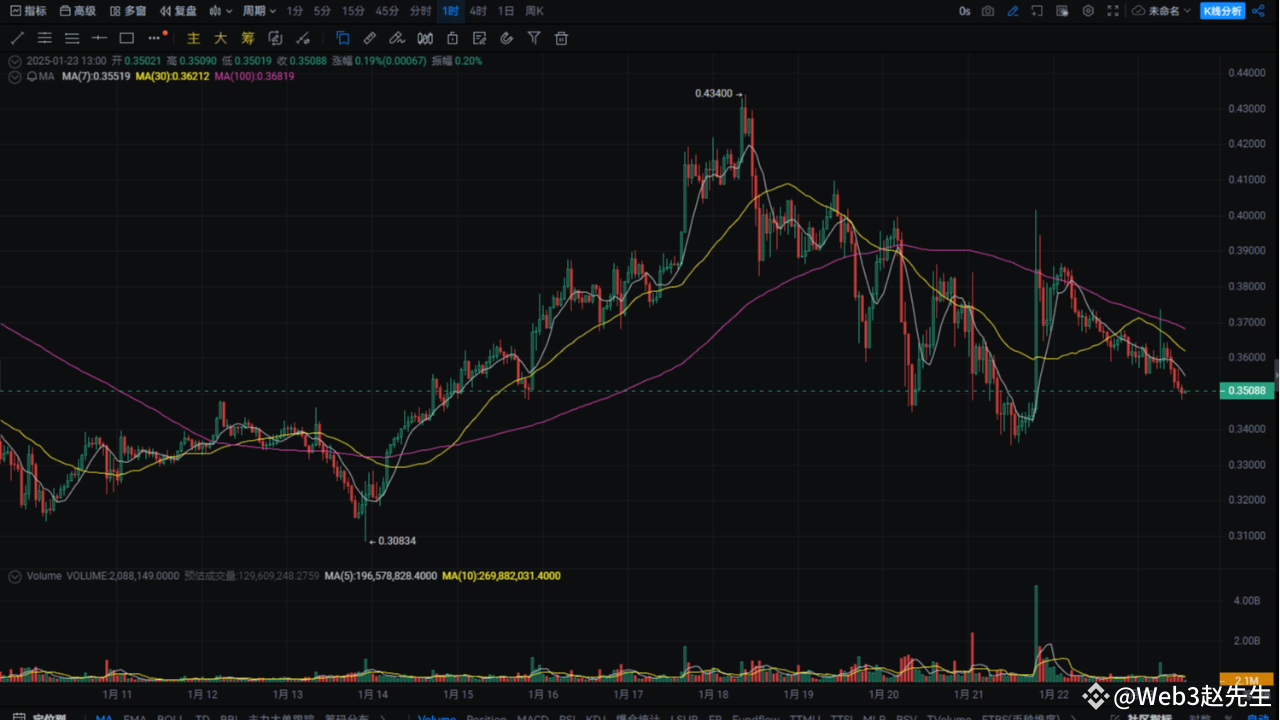Image resolution: width=1280 pixels, height=720 pixels.
Task: Open the chart settings gear
Action: tap(1088, 10)
